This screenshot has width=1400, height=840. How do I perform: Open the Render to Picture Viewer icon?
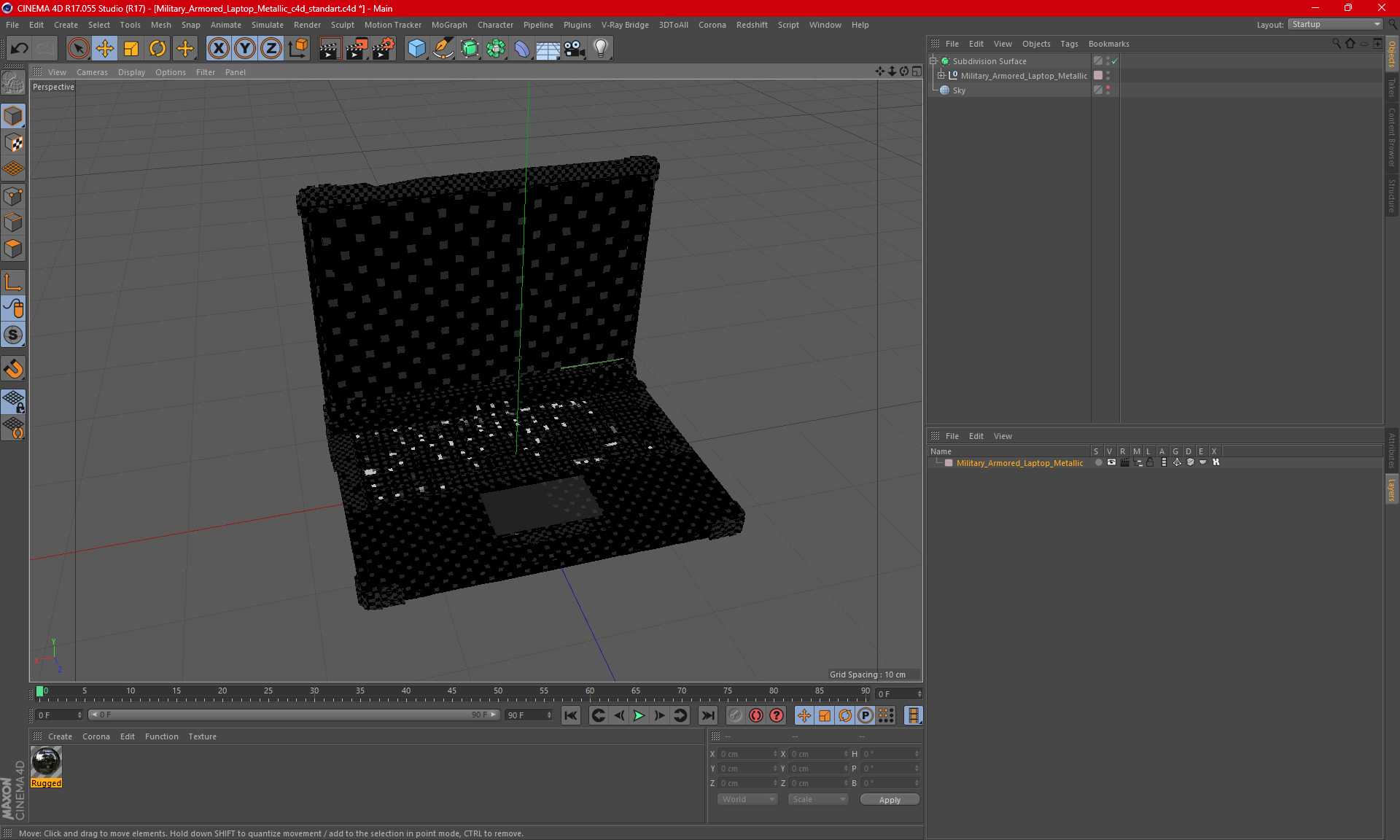click(x=357, y=48)
